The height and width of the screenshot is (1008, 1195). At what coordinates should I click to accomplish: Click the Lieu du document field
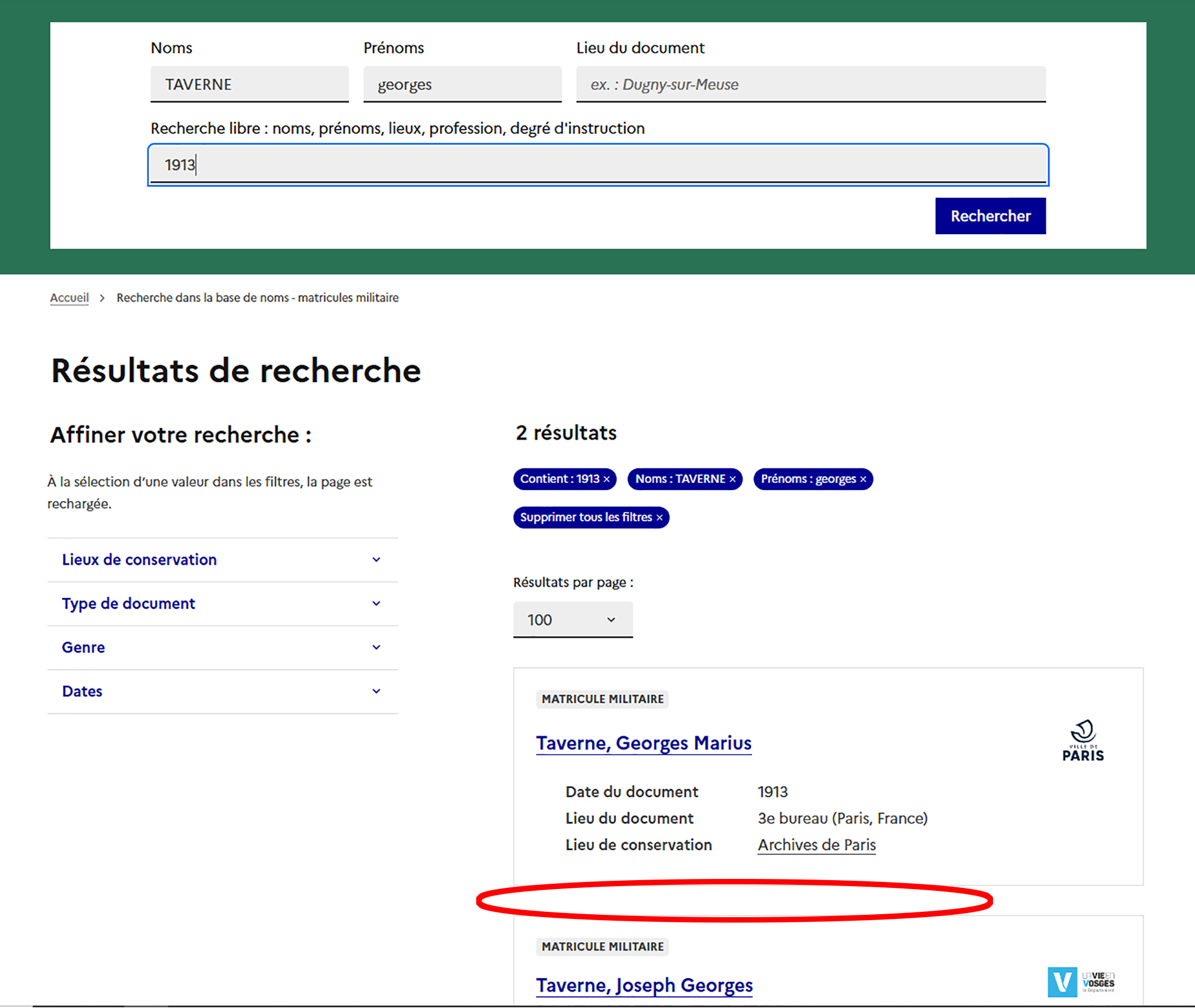click(x=810, y=84)
